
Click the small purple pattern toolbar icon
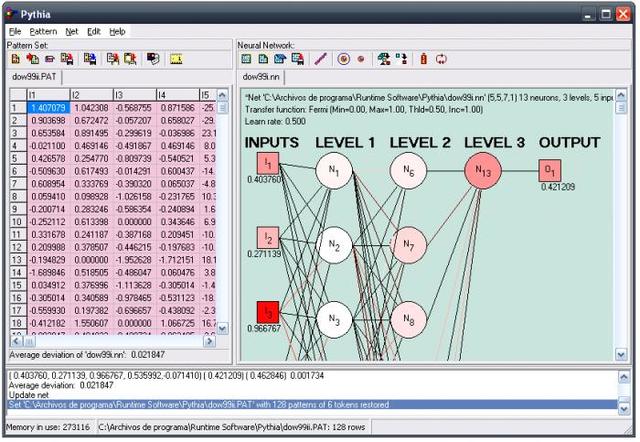[50, 60]
